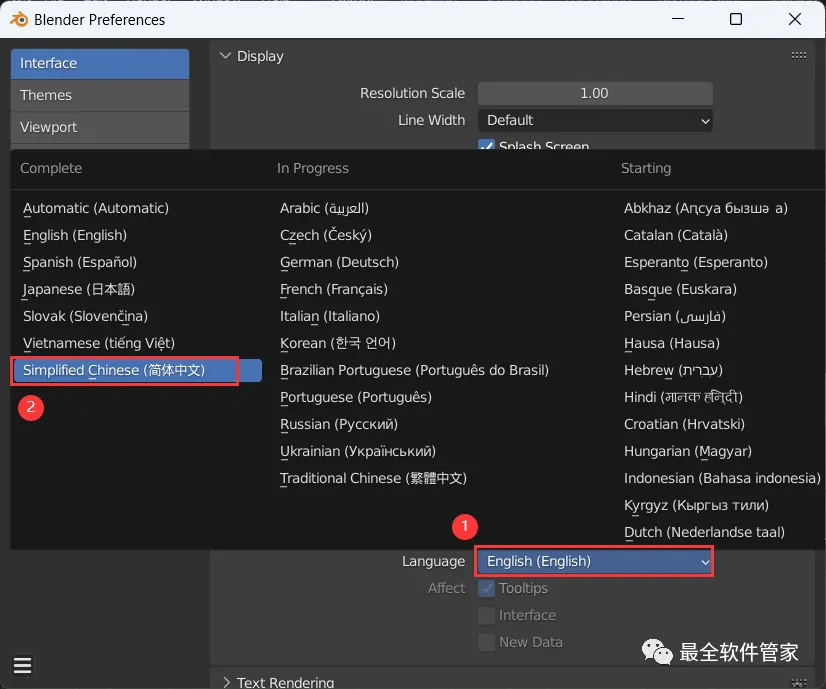
Task: Pick Basque (Euskara) language
Action: click(x=680, y=289)
